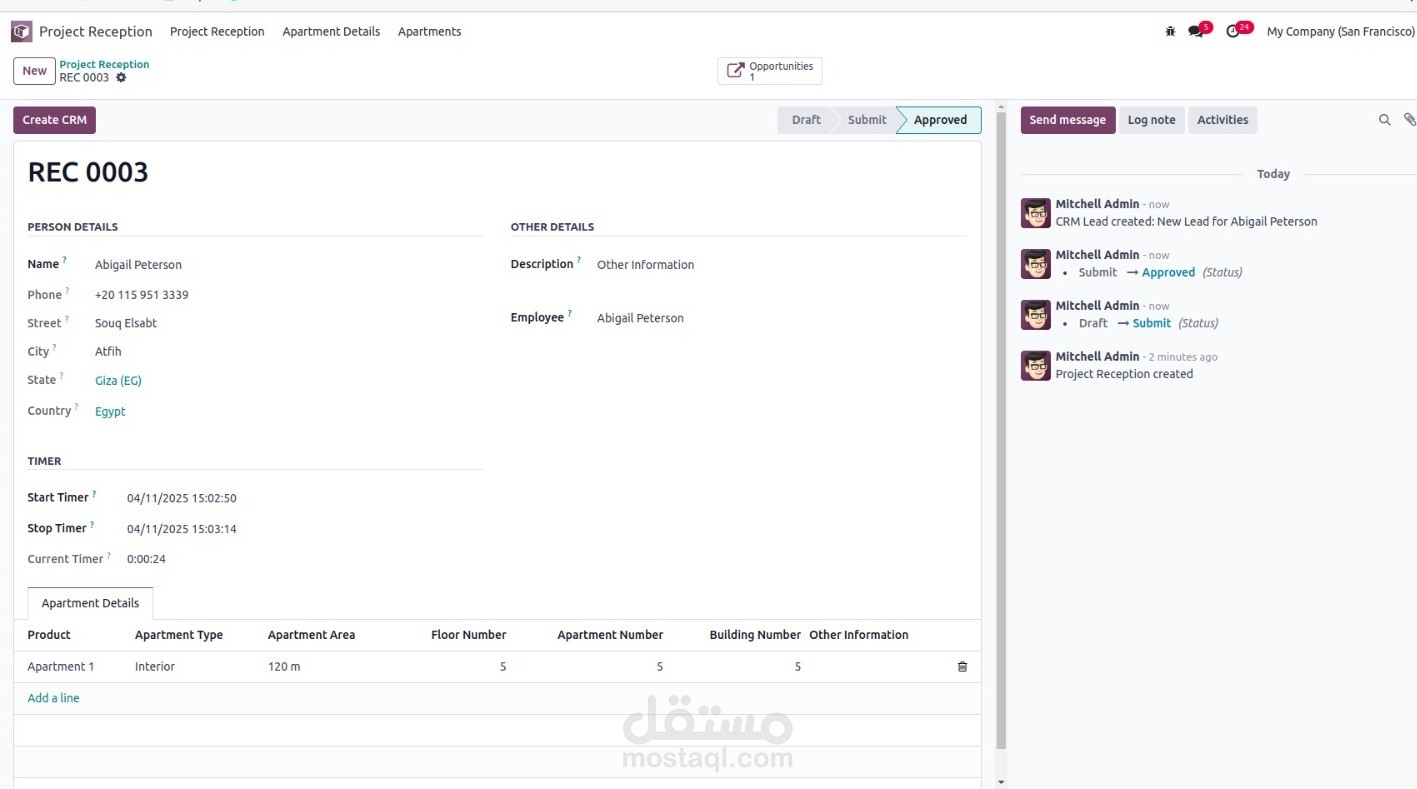Click Log note button

[x=1151, y=120]
